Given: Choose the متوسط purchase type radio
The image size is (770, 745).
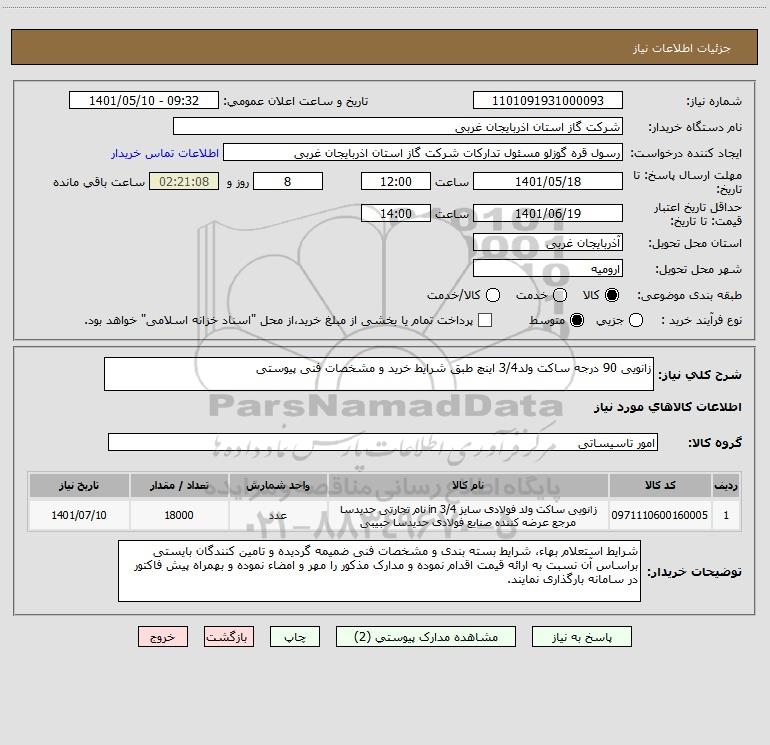Looking at the screenshot, I should 577,321.
